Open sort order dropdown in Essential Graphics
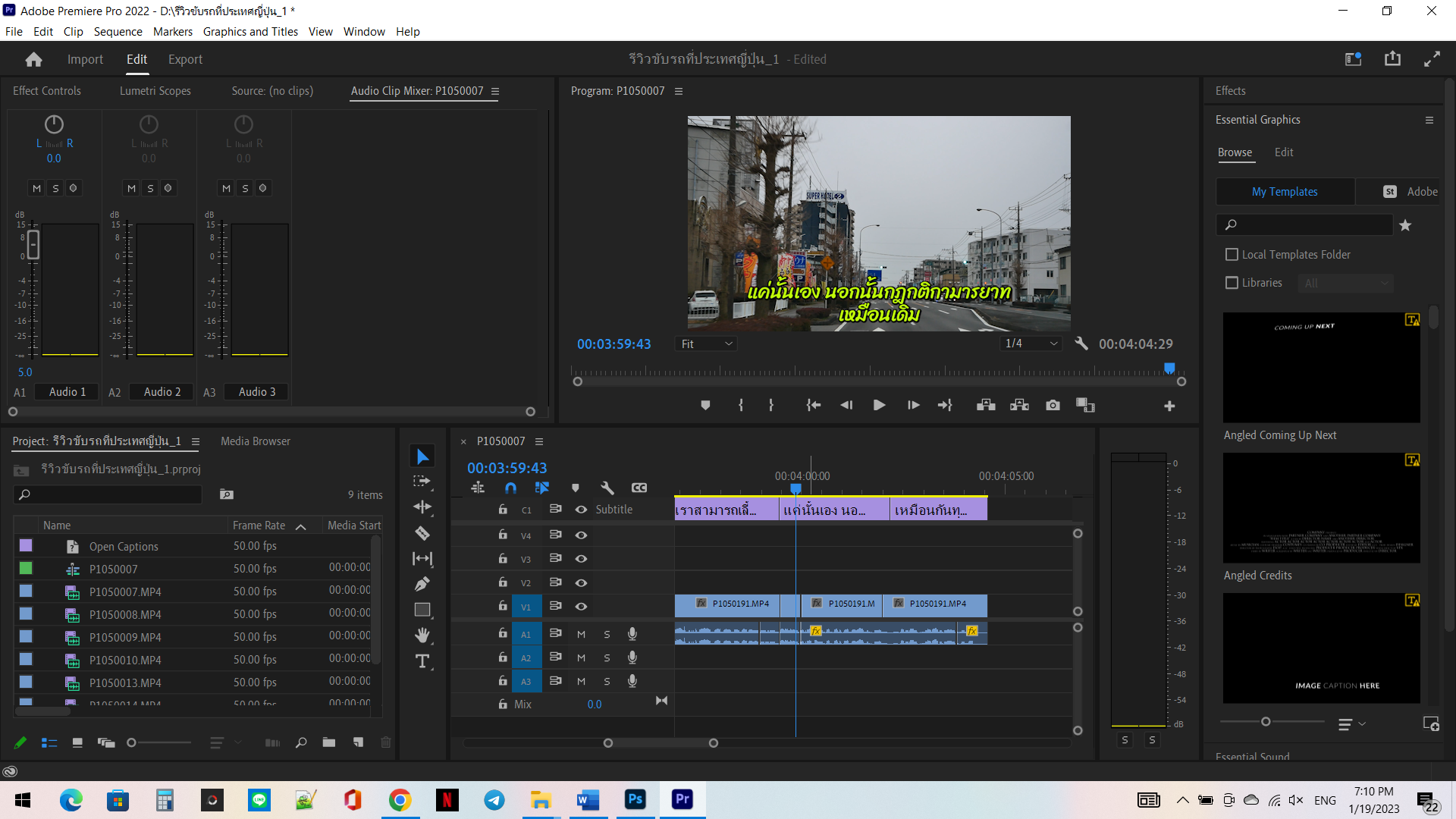 click(x=1351, y=724)
